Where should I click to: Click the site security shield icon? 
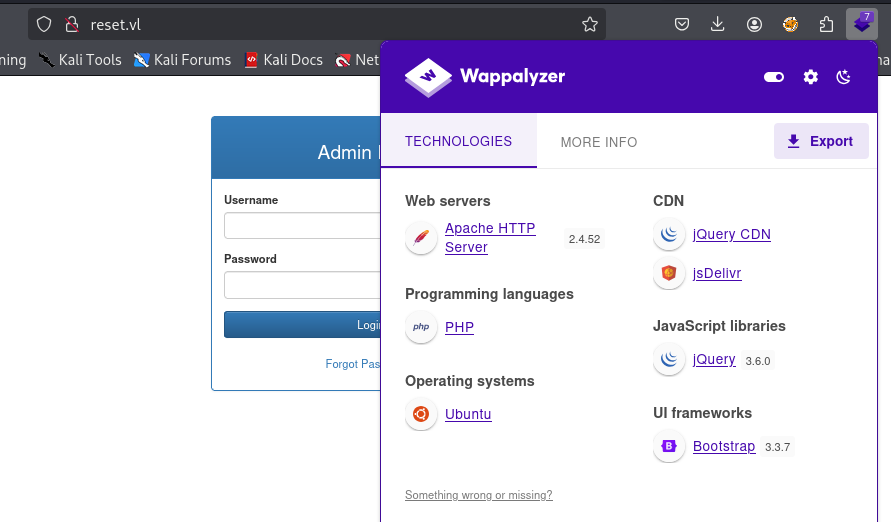(44, 24)
